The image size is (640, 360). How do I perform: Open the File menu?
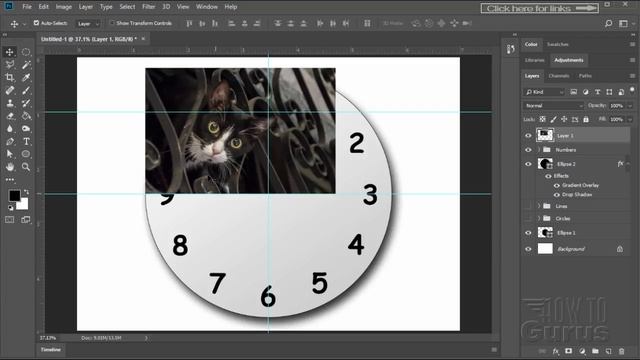coord(27,7)
